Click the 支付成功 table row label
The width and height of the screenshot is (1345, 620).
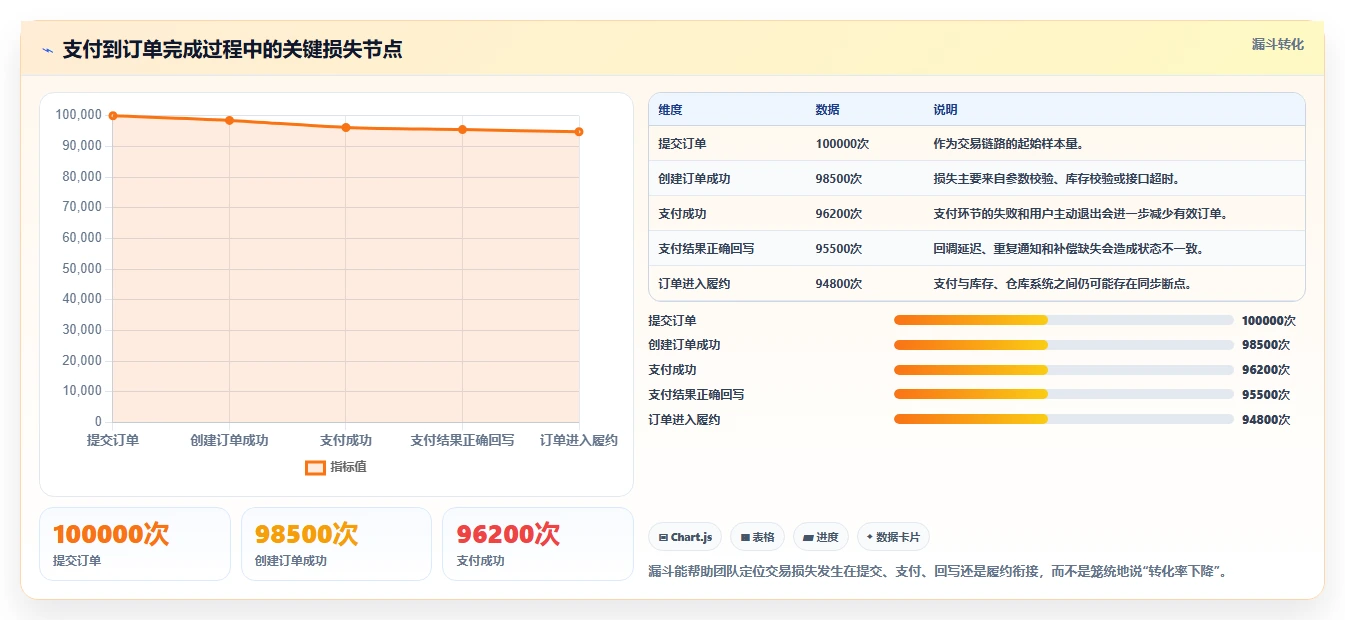tap(682, 214)
